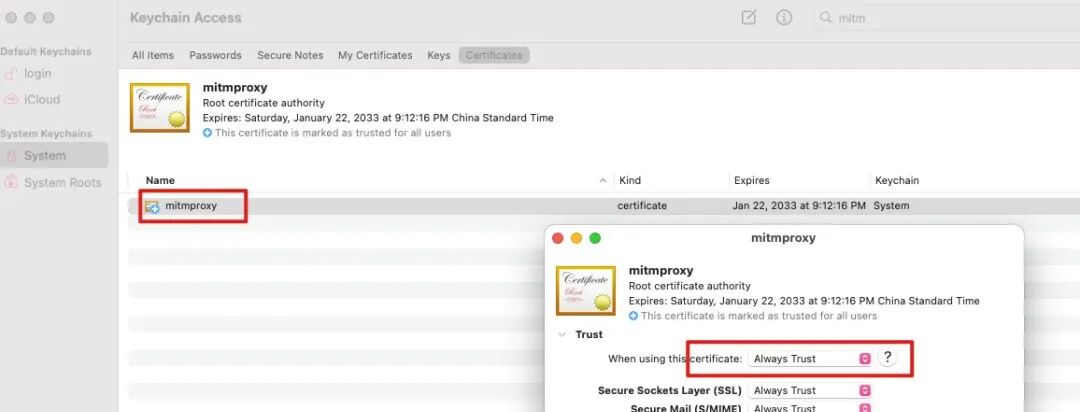Viewport: 1080px width, 412px height.
Task: Minimize the mitmproxy details window
Action: [577, 238]
